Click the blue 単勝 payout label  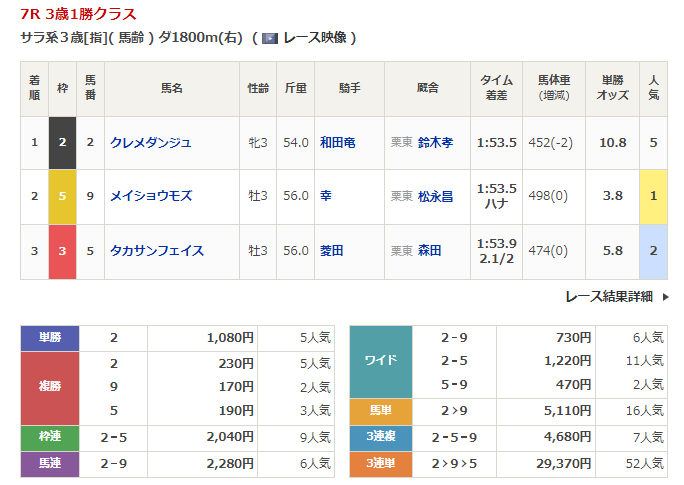(49, 338)
